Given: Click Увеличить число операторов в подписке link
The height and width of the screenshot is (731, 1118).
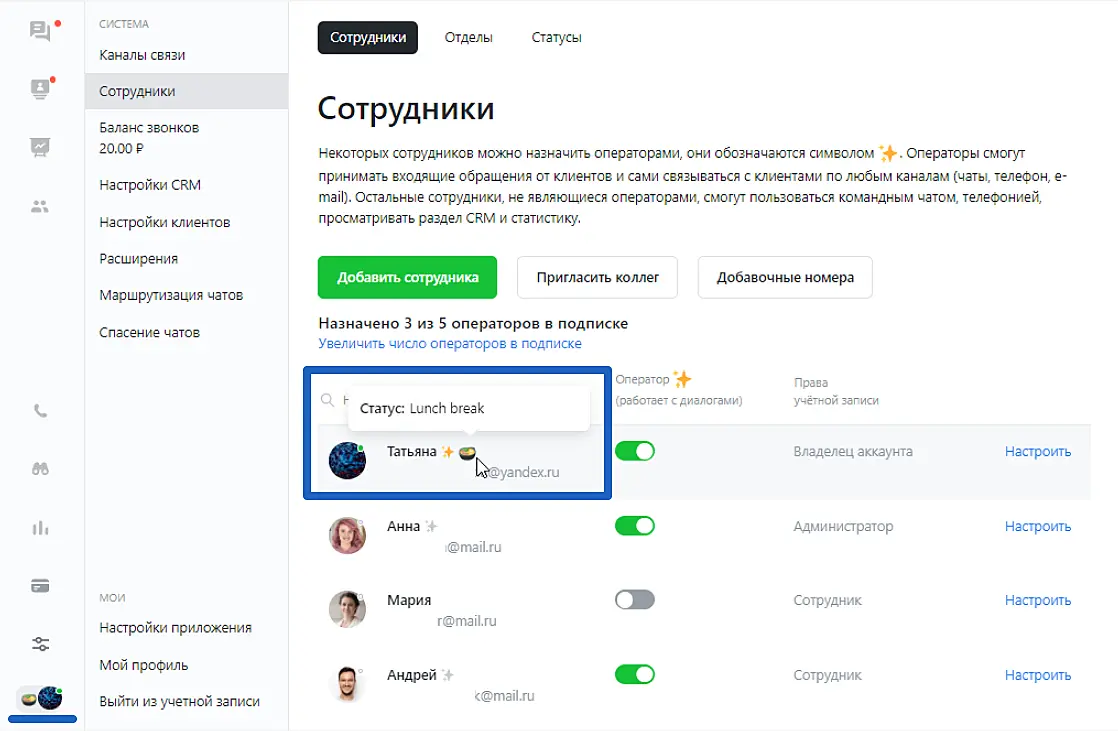Looking at the screenshot, I should click(x=450, y=343).
